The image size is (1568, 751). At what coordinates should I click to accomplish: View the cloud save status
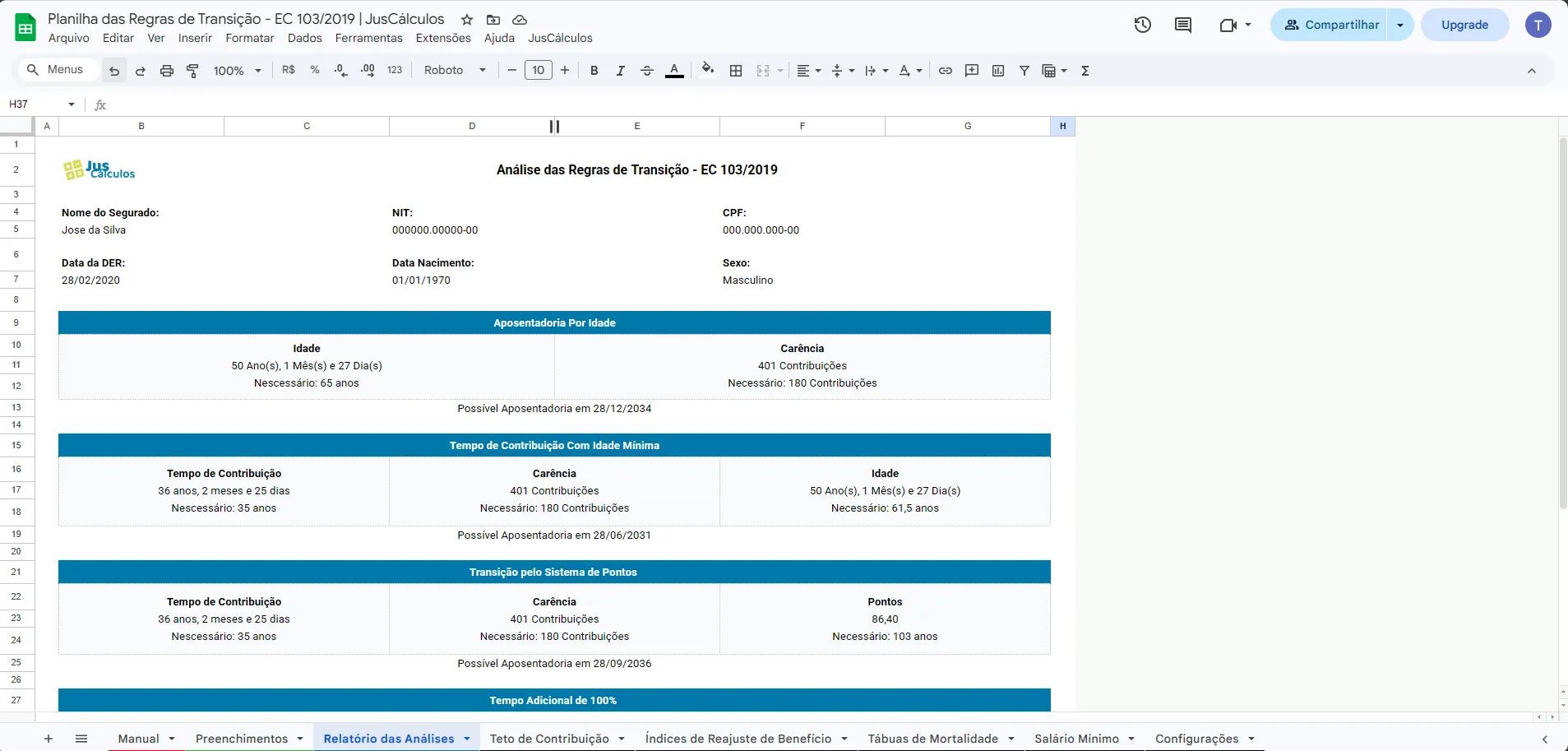520,19
